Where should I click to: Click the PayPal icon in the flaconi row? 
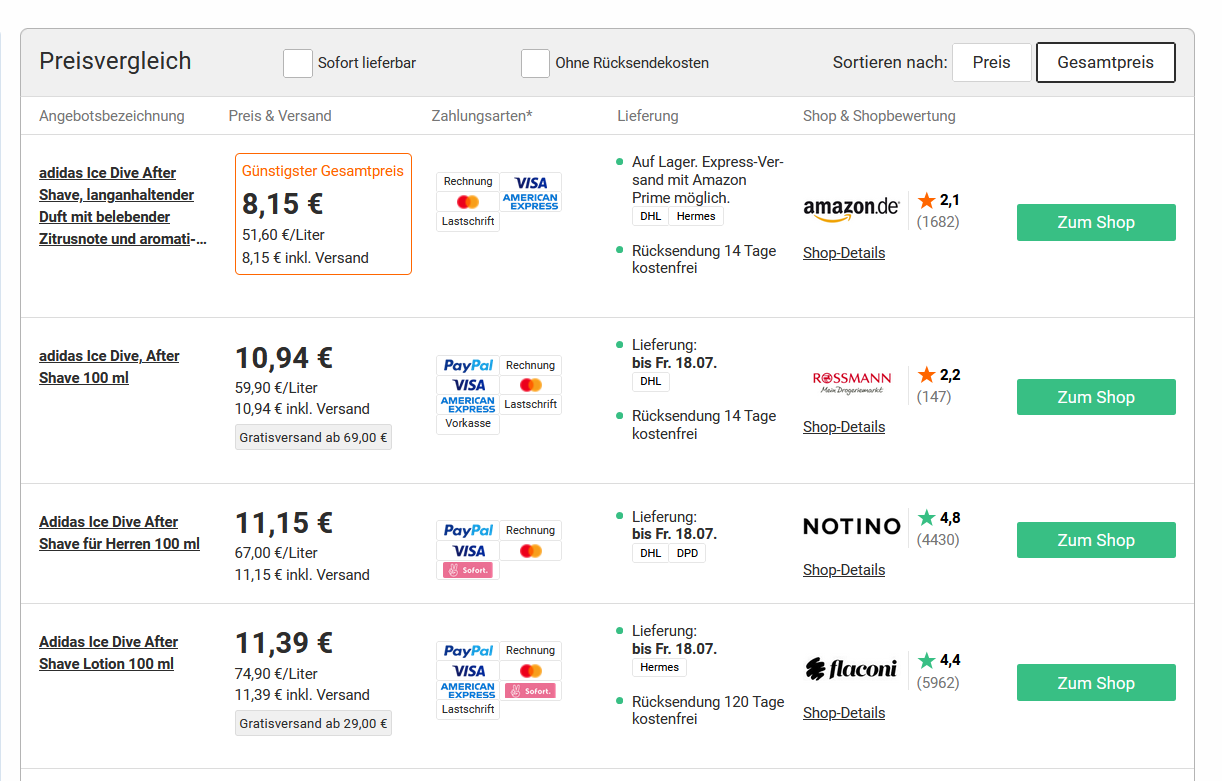468,651
